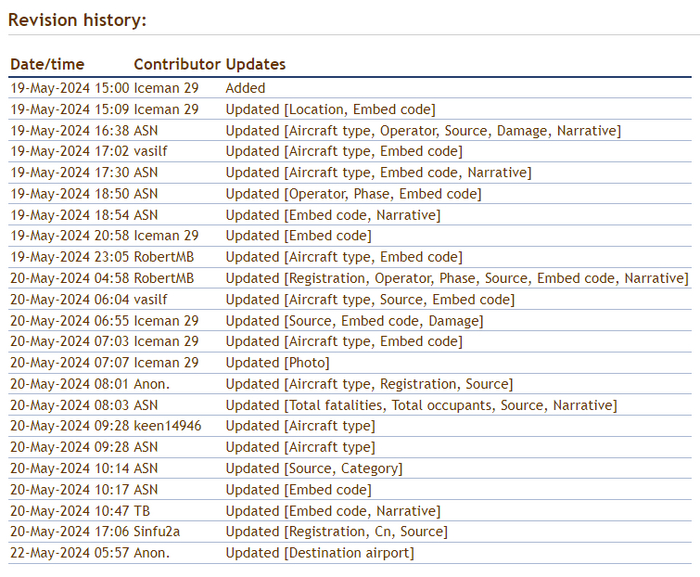Click the total fatalities update entry
This screenshot has height=577, width=700.
coord(421,405)
